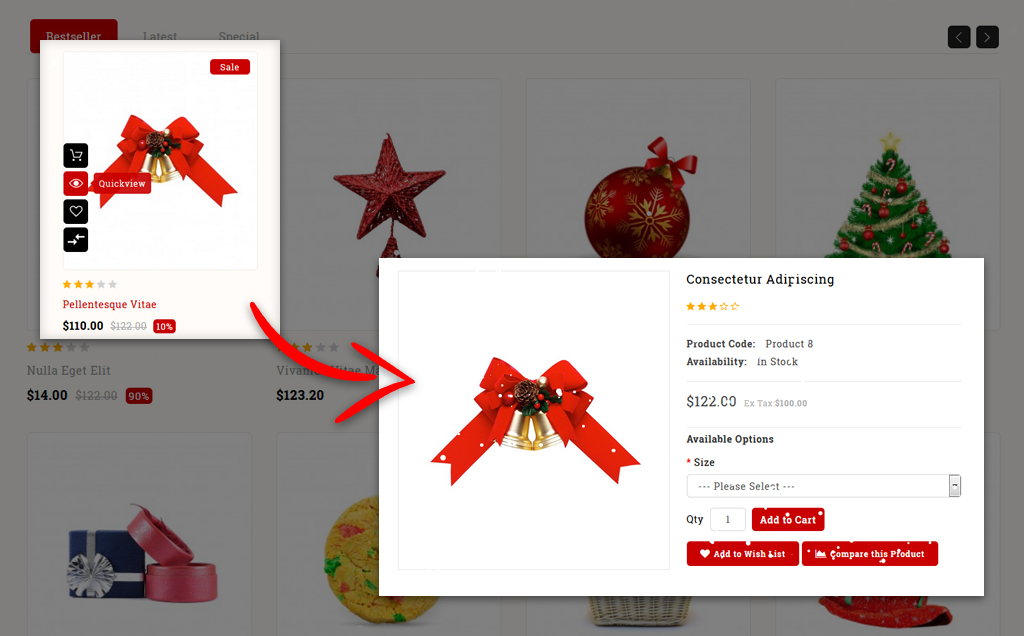Image resolution: width=1024 pixels, height=636 pixels.
Task: Click Add to Wish List button
Action: (743, 554)
